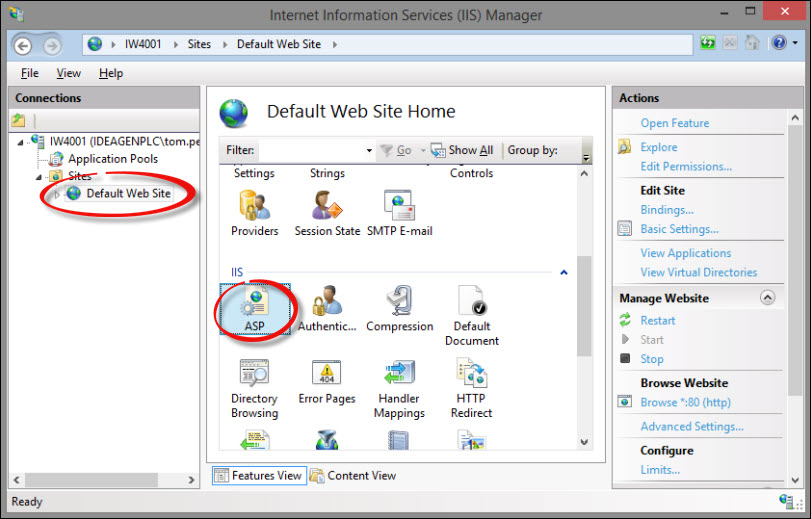Open the View menu
This screenshot has height=519, width=811.
pos(68,73)
